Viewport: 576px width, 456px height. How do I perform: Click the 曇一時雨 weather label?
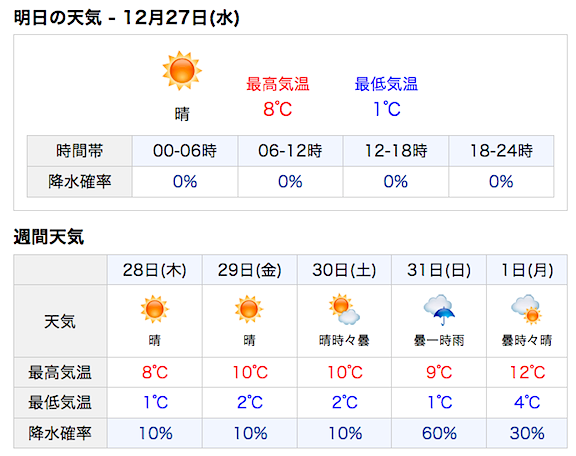tap(439, 341)
